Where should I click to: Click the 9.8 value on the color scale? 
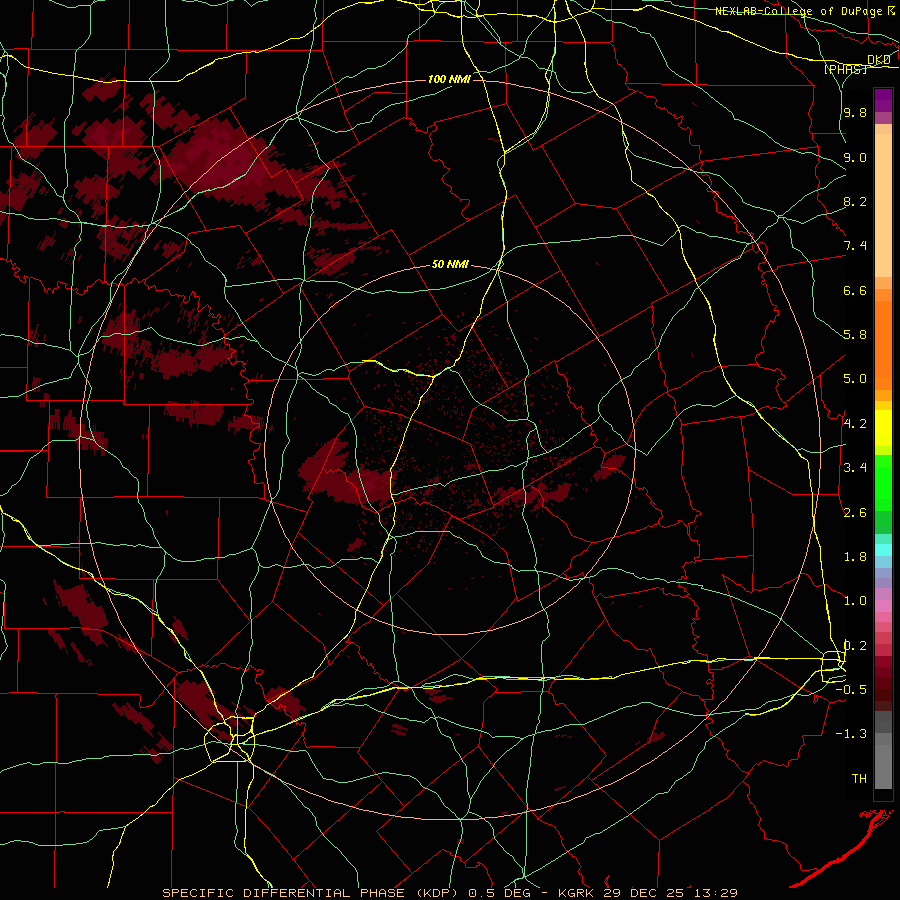click(x=855, y=113)
